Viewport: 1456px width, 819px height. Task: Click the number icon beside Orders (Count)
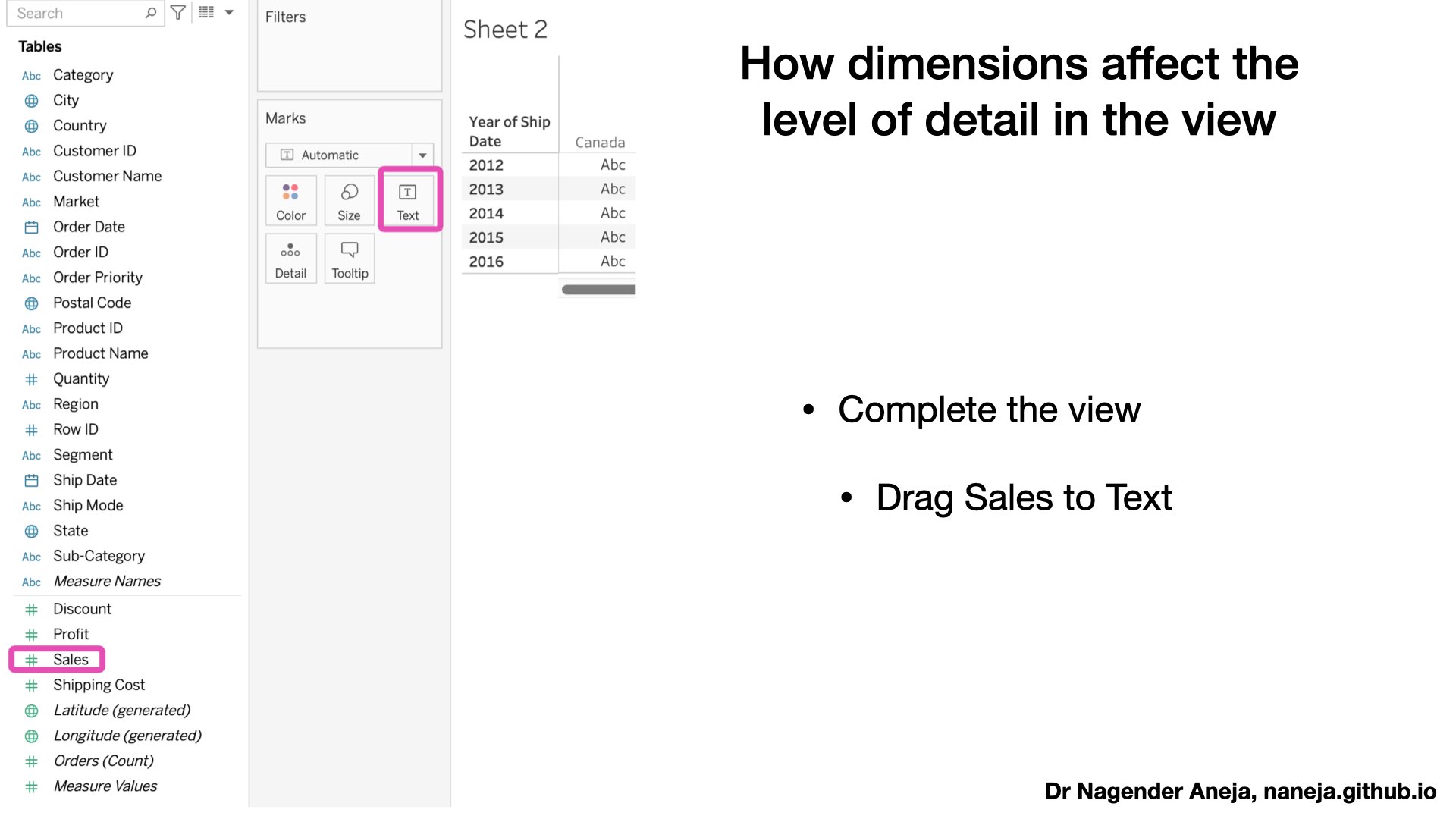click(x=31, y=761)
